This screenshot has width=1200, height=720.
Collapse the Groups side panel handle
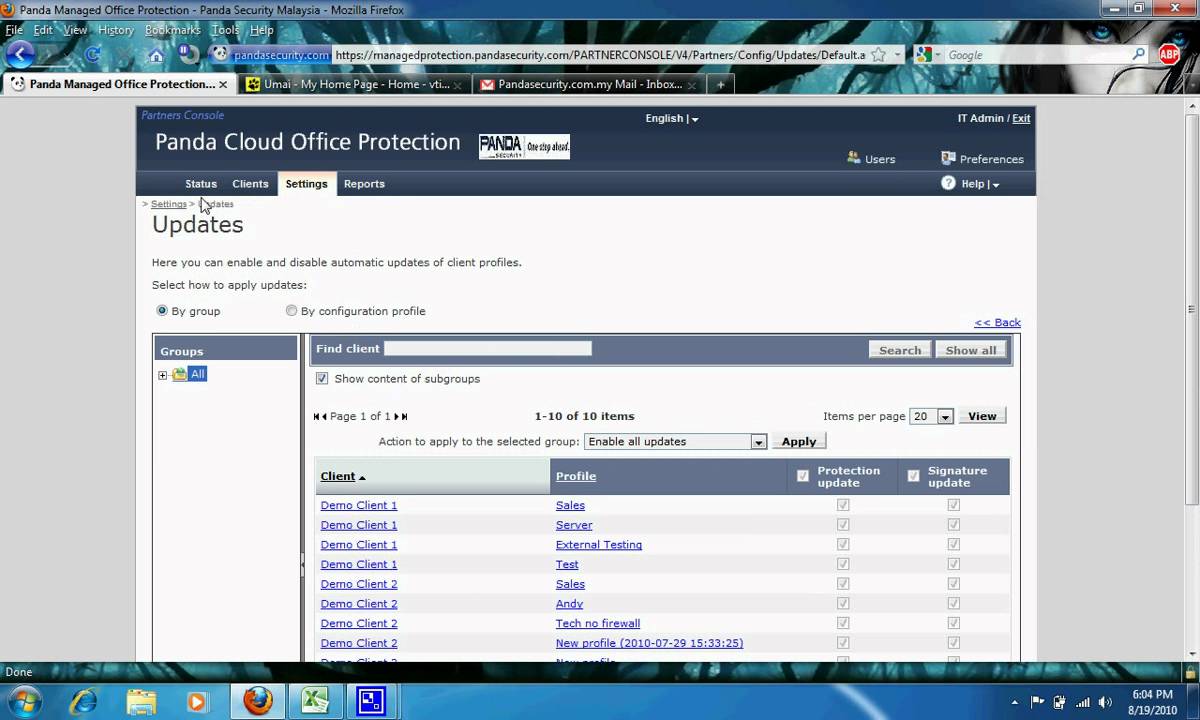pyautogui.click(x=302, y=565)
